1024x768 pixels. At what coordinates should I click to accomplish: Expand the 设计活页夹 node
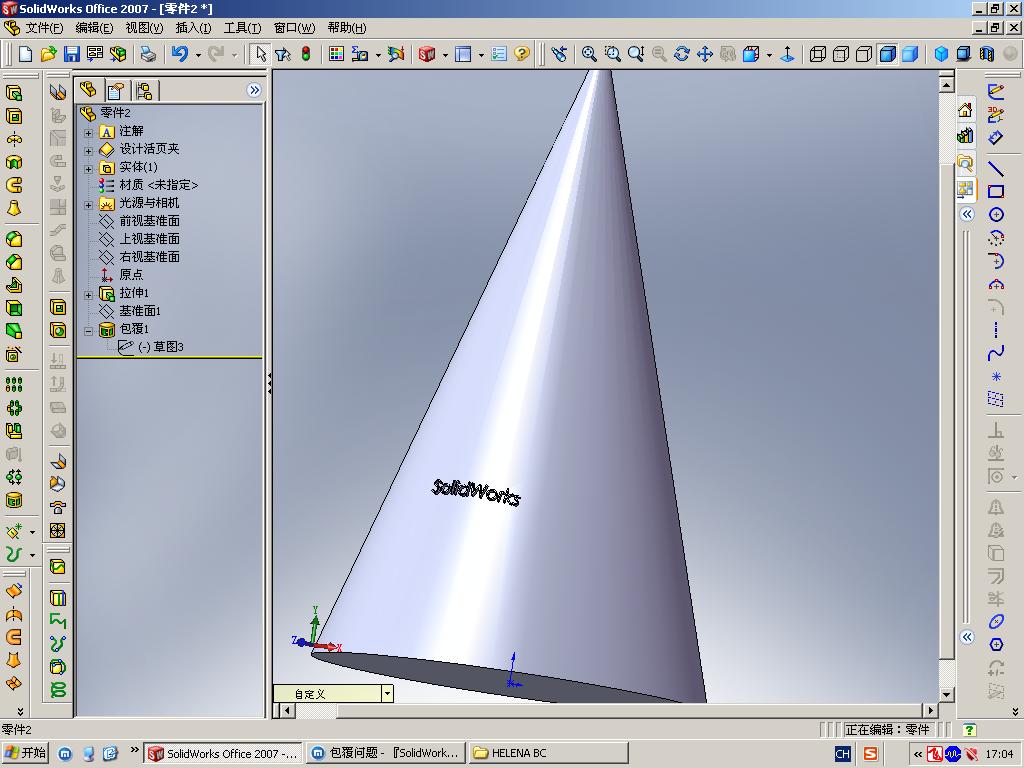pyautogui.click(x=88, y=151)
